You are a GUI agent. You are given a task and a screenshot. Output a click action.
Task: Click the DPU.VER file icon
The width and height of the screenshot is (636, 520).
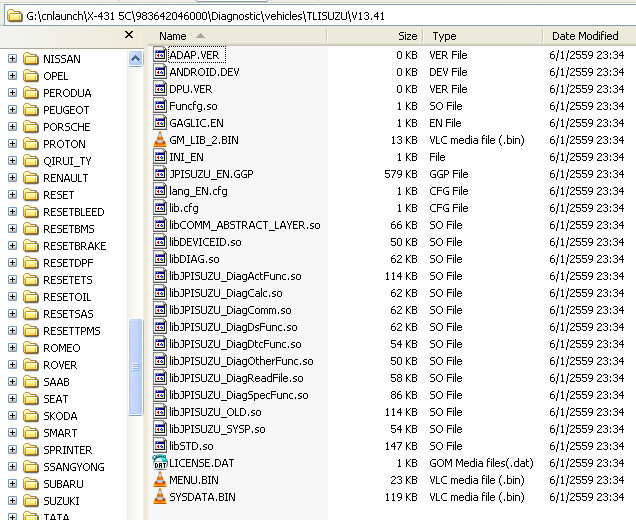[x=160, y=89]
